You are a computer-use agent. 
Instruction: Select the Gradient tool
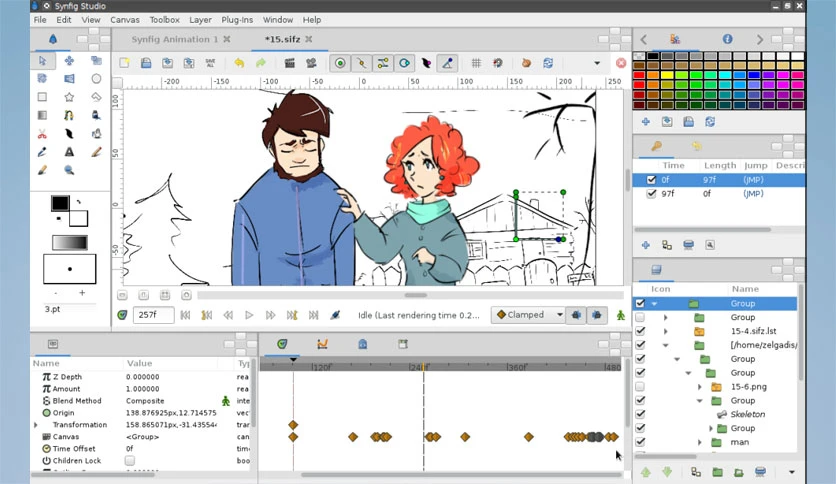[x=43, y=115]
